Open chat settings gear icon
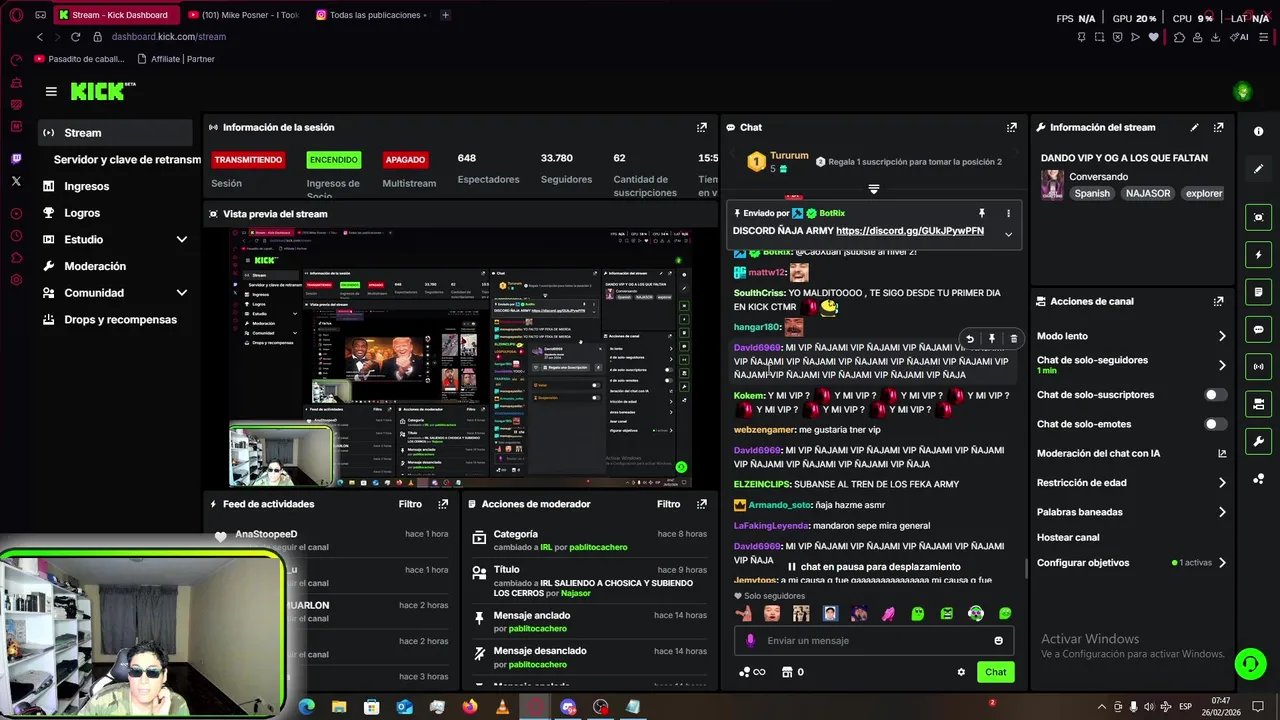This screenshot has width=1280, height=720. click(961, 672)
